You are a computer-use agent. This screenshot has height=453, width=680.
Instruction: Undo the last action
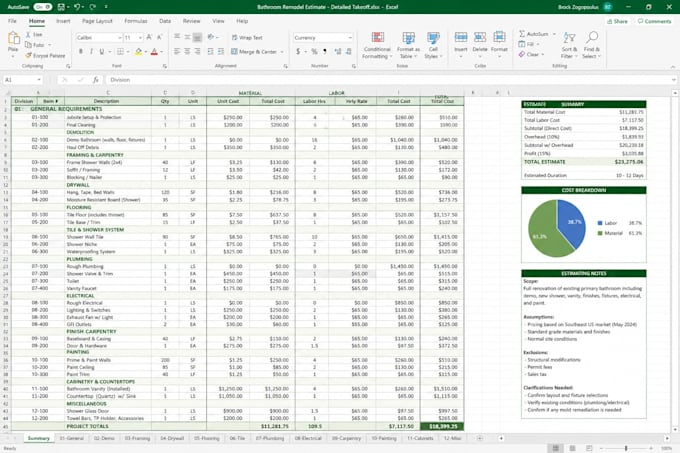coord(77,7)
